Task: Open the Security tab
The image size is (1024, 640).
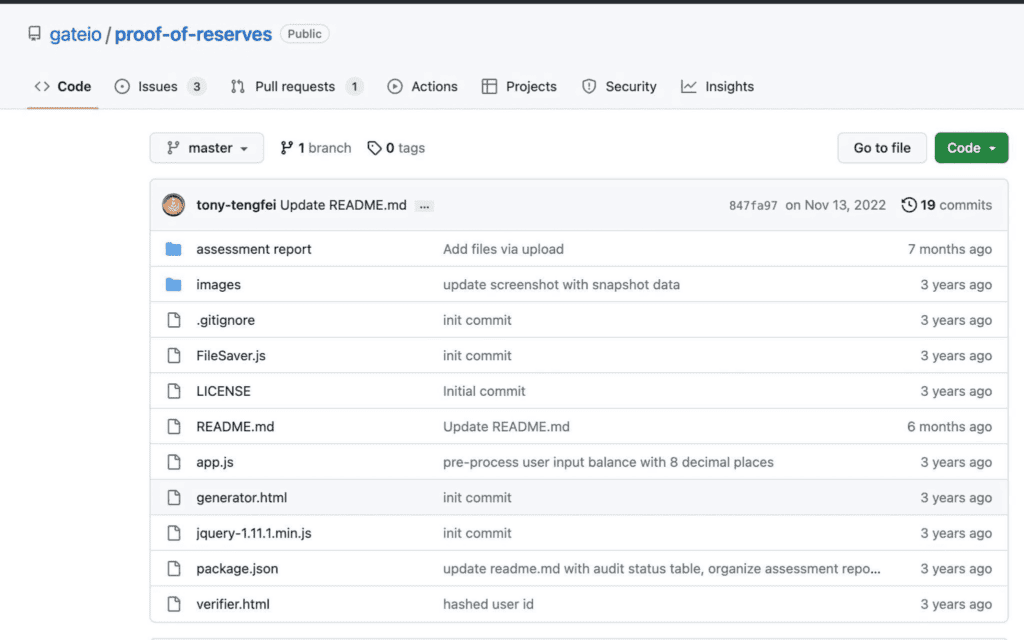Action: click(x=619, y=86)
